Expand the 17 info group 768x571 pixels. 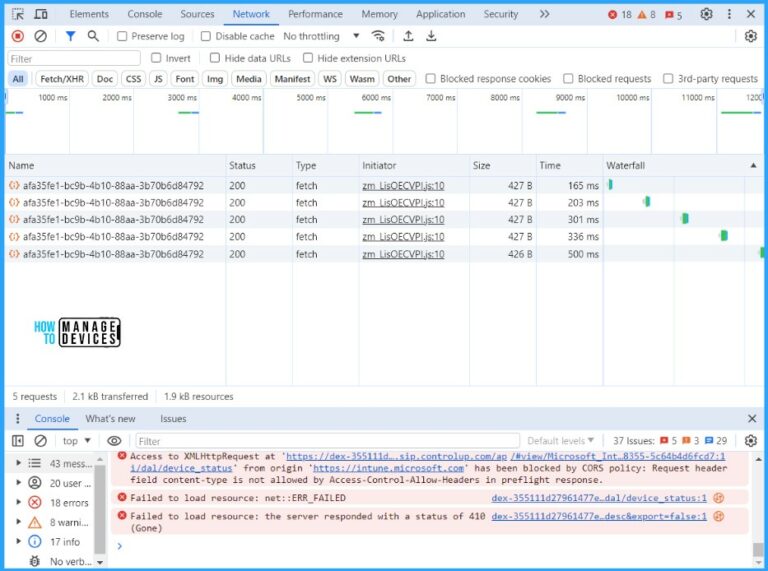[19, 542]
